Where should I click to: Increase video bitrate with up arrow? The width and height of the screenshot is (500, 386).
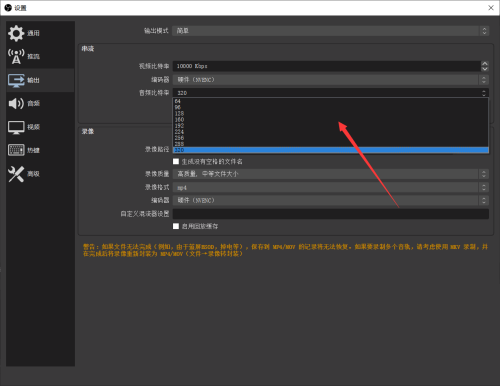pyautogui.click(x=485, y=64)
